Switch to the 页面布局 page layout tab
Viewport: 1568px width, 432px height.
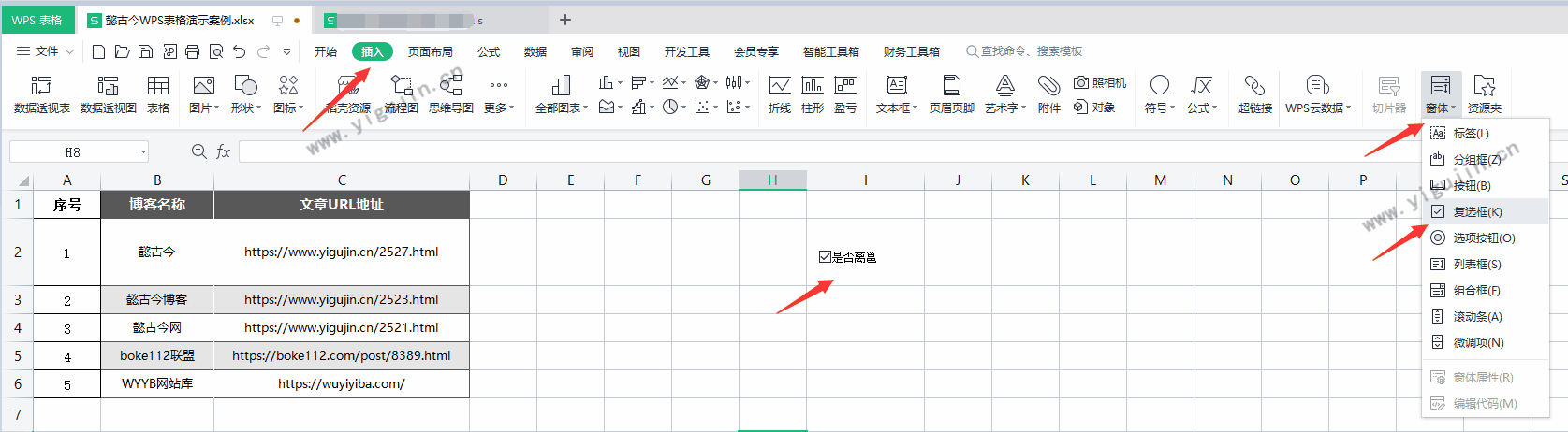coord(431,51)
